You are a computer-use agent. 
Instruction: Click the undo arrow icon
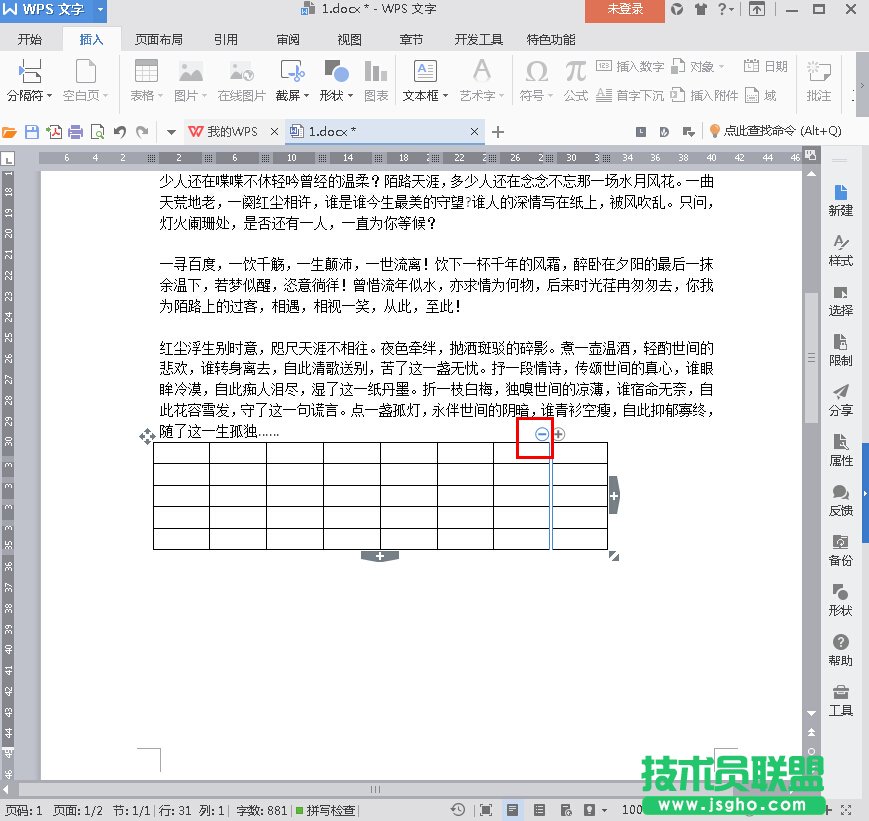click(x=120, y=132)
